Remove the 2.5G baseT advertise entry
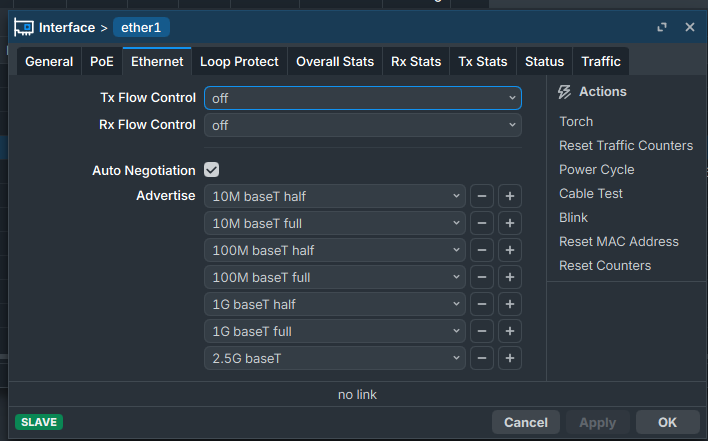The width and height of the screenshot is (708, 441). pos(481,358)
